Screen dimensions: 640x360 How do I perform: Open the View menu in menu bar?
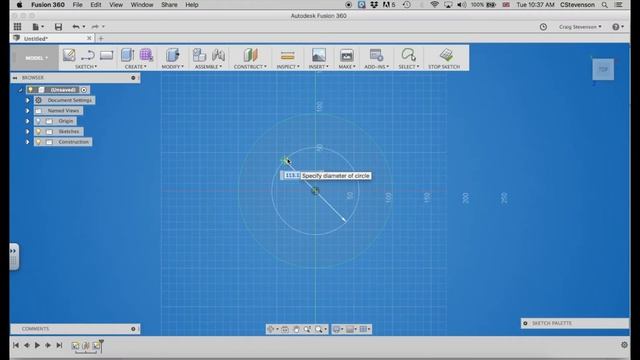pos(116,5)
